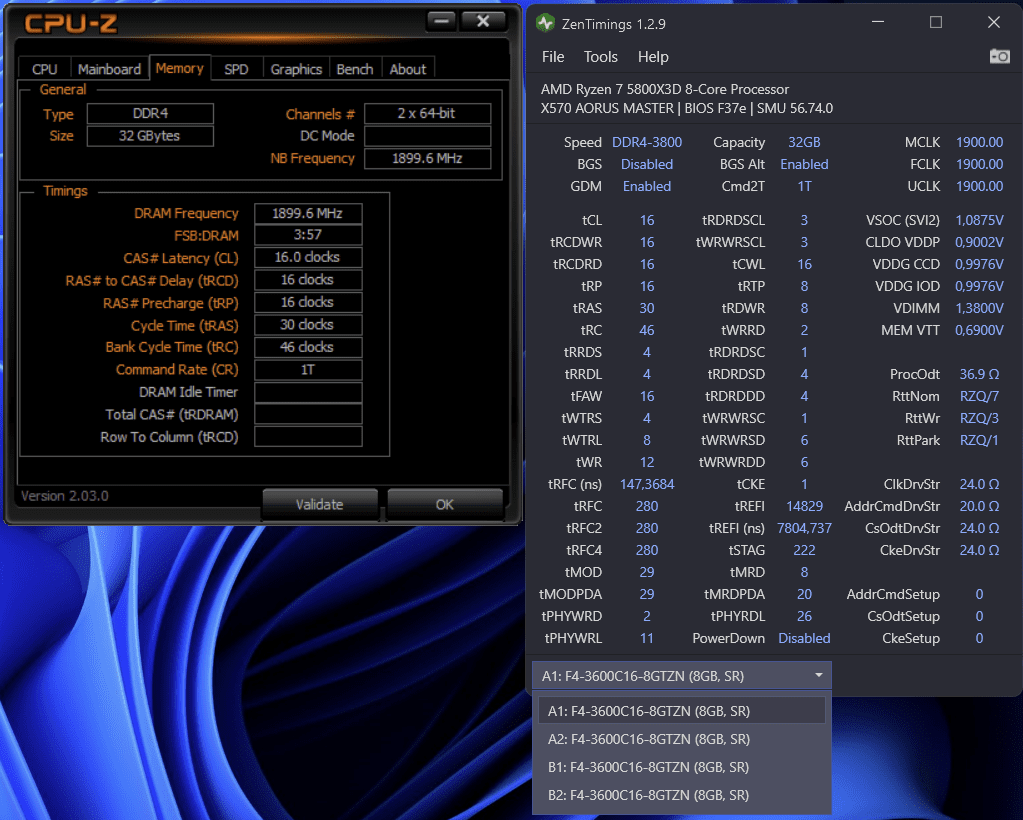Click the MCLK value 1900.00
1023x820 pixels.
(979, 142)
